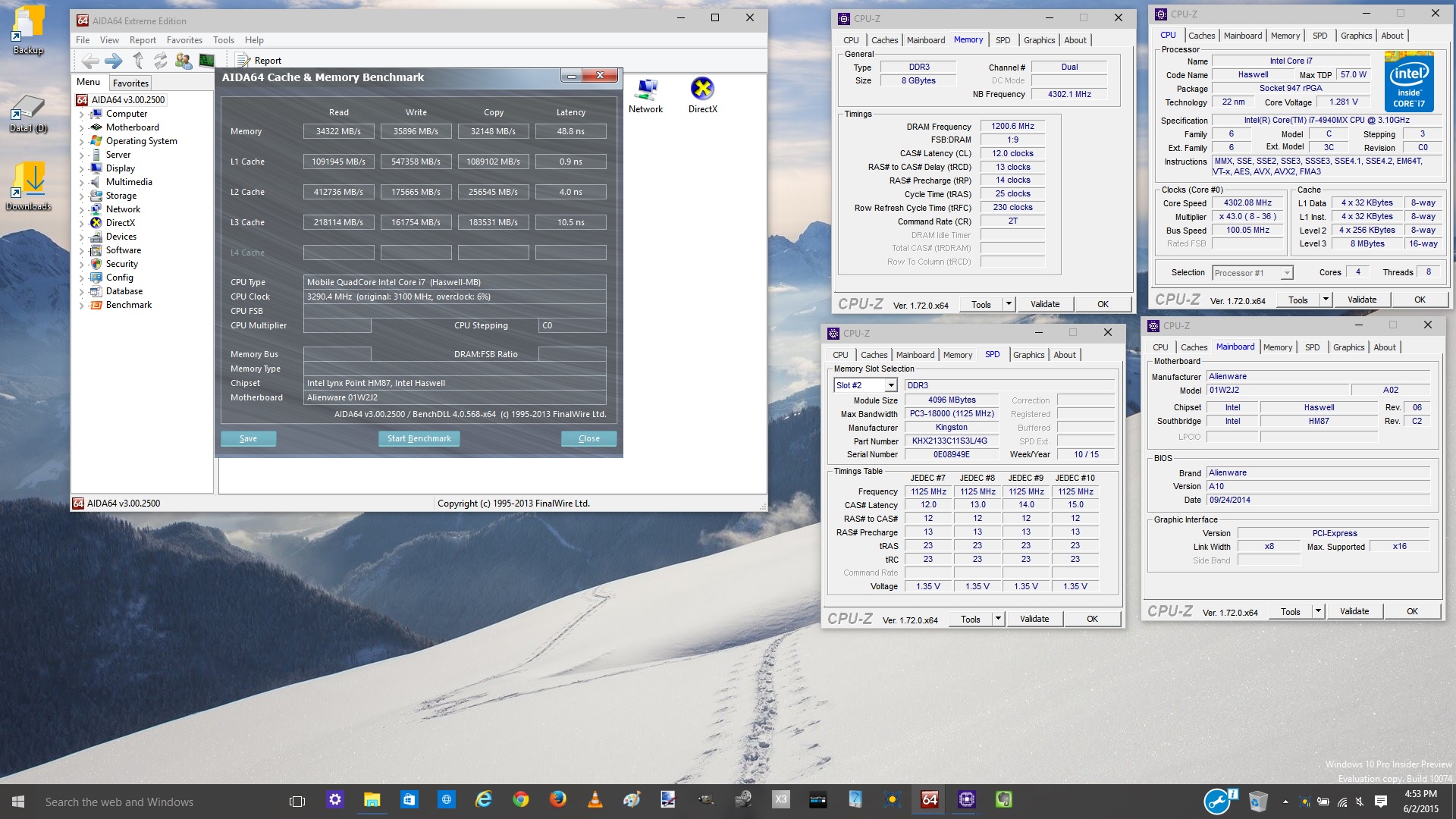This screenshot has width=1456, height=819.
Task: Switch to Caches tab in CPU-Z Memory window
Action: coord(884,40)
